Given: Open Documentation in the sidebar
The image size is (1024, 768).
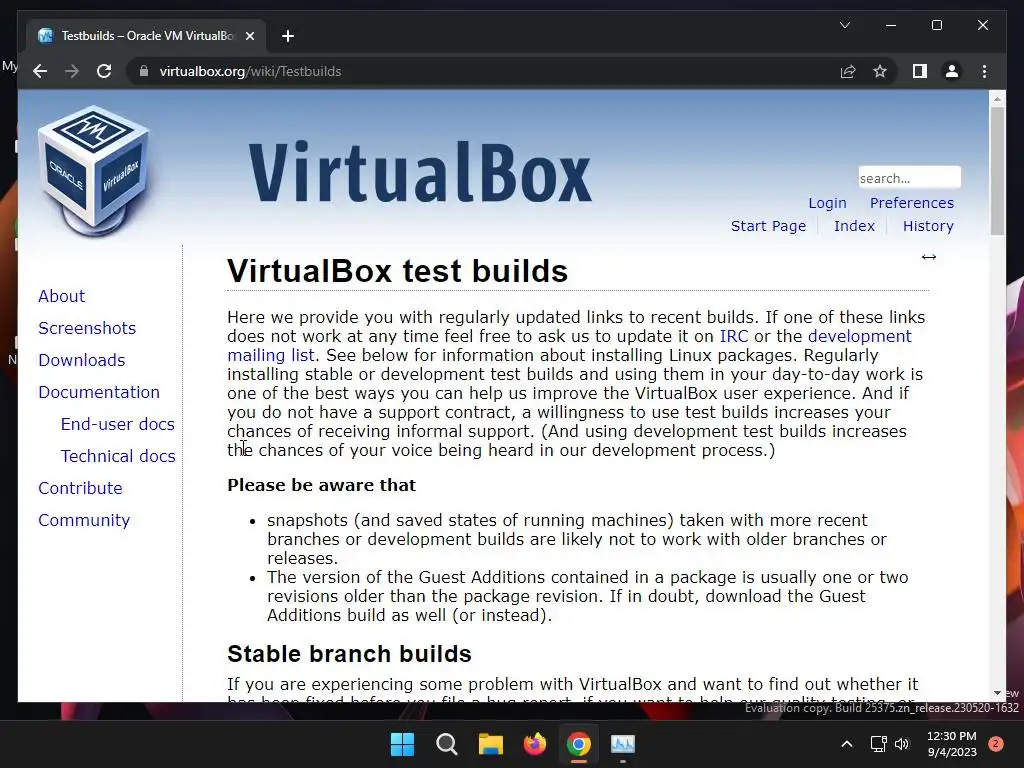Looking at the screenshot, I should (99, 392).
